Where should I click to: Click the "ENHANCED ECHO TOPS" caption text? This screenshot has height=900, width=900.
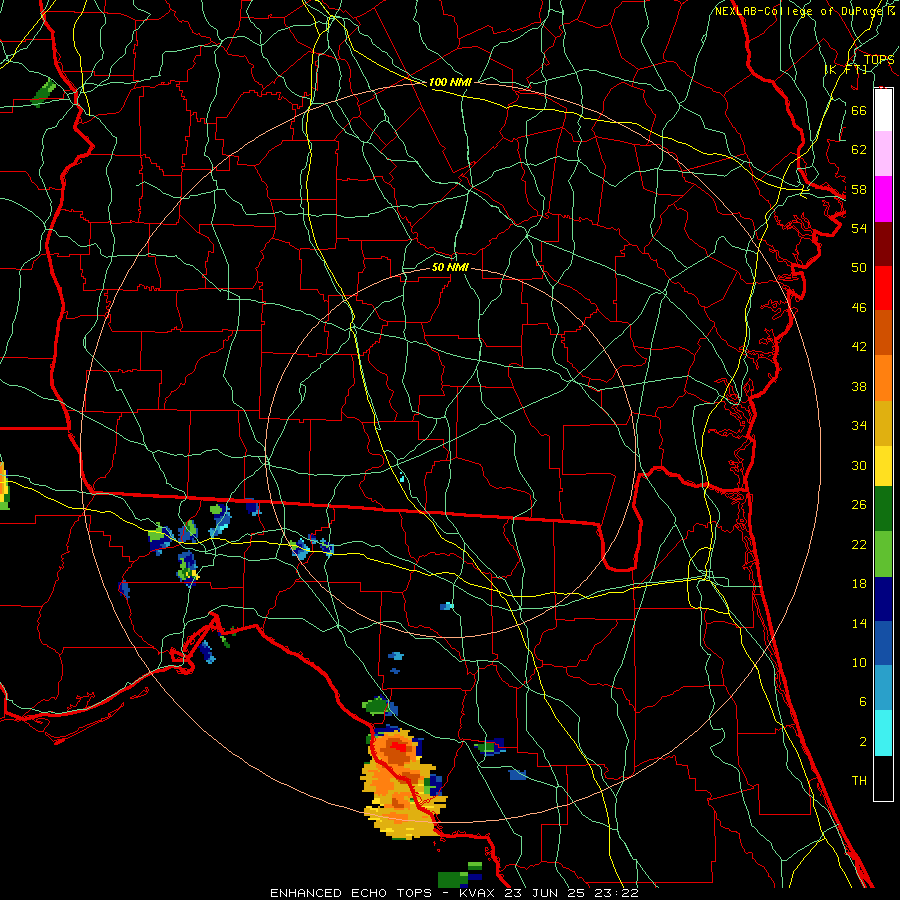pos(351,893)
